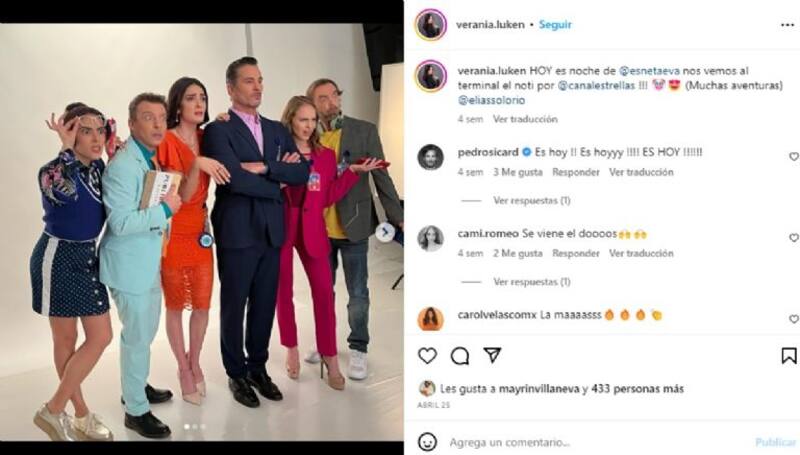Like the post with the heart icon
This screenshot has width=800, height=455.
pyautogui.click(x=428, y=356)
